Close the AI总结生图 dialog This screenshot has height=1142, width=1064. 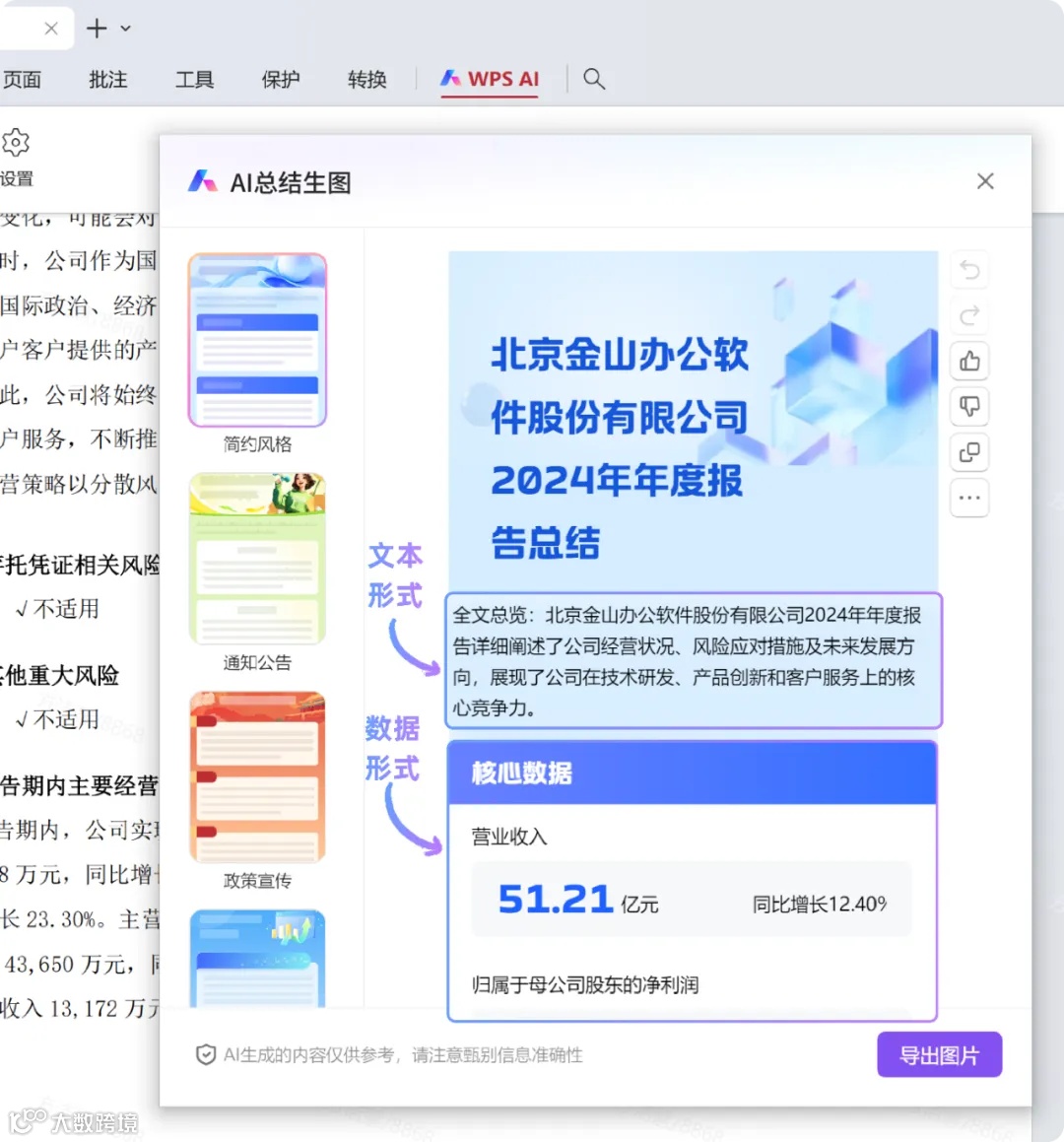click(x=985, y=181)
